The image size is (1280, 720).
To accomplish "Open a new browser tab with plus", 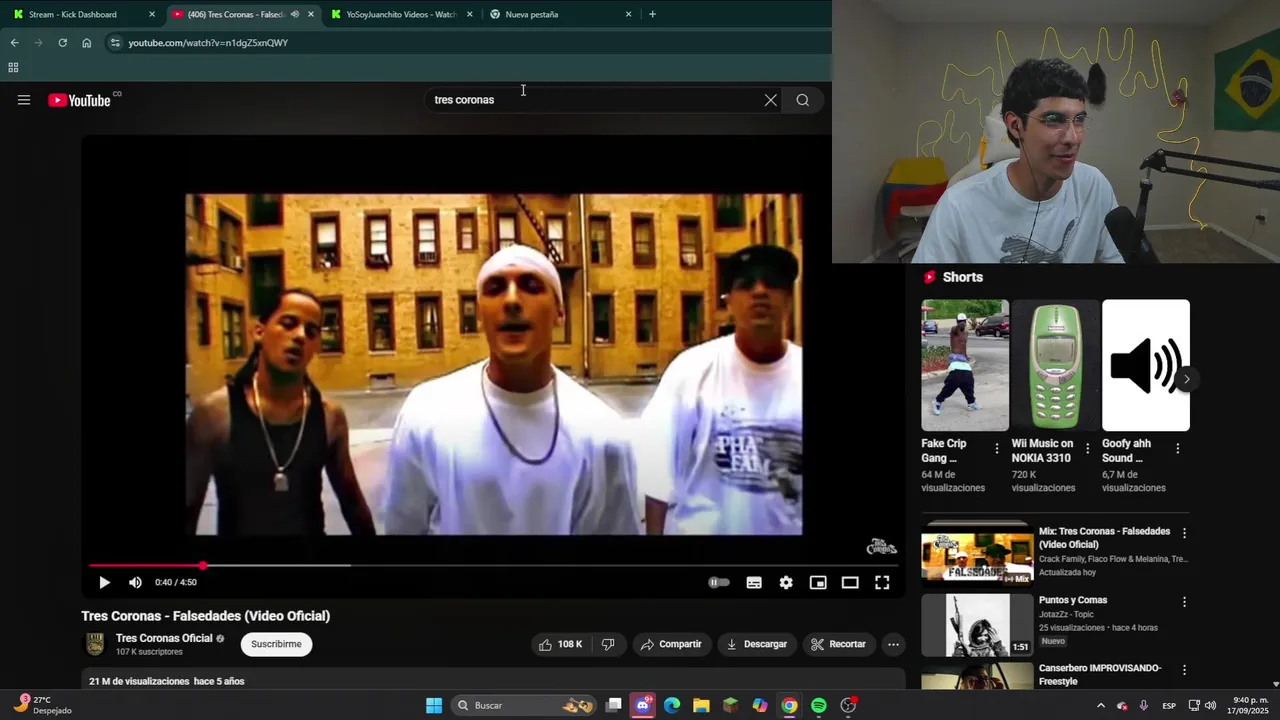I will pyautogui.click(x=652, y=14).
